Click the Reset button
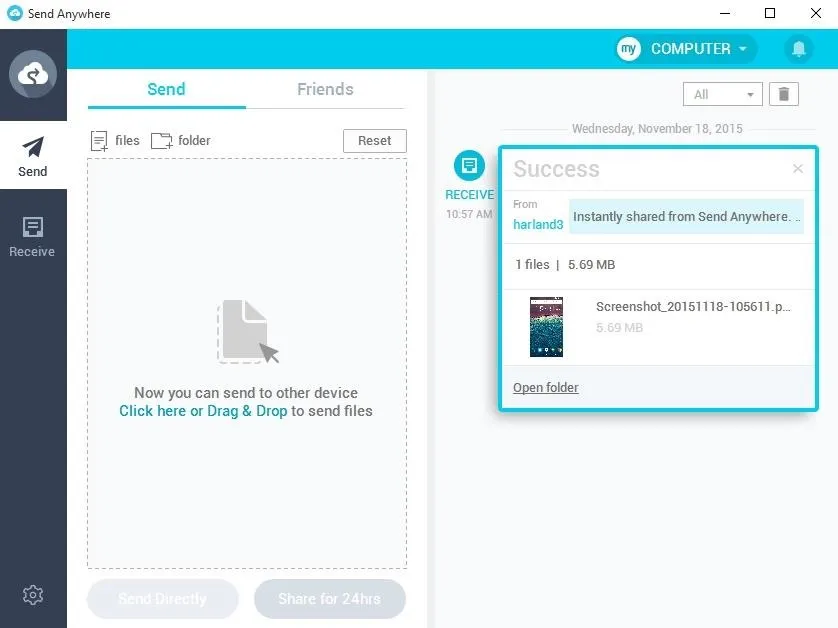Screen dimensions: 838x628 (x=375, y=141)
